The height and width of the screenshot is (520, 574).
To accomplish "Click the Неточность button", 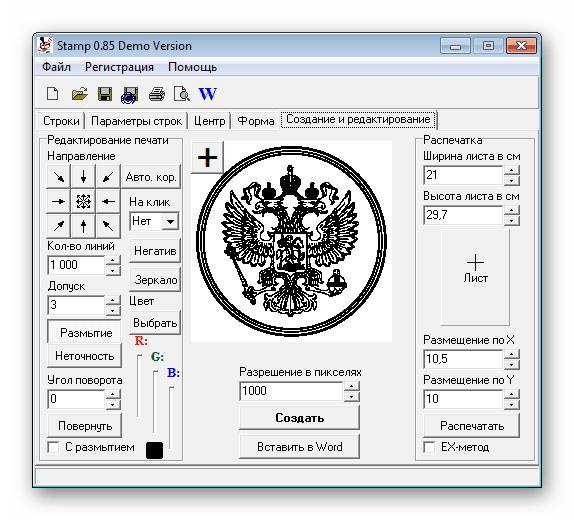I will (85, 356).
